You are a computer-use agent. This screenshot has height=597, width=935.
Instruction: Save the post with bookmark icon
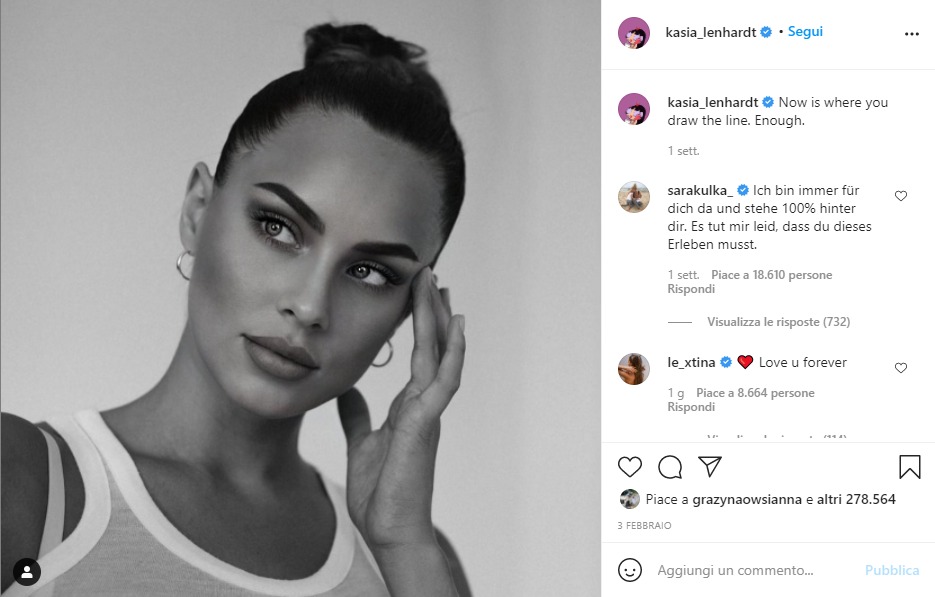click(910, 467)
